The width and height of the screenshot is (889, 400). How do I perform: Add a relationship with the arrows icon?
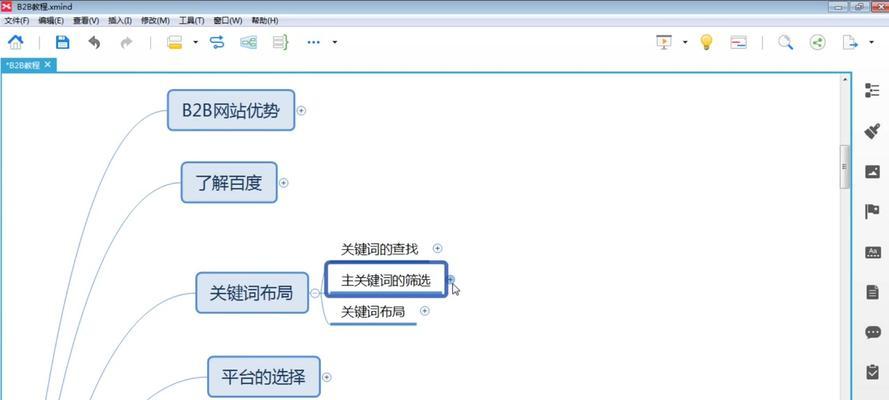pyautogui.click(x=217, y=42)
